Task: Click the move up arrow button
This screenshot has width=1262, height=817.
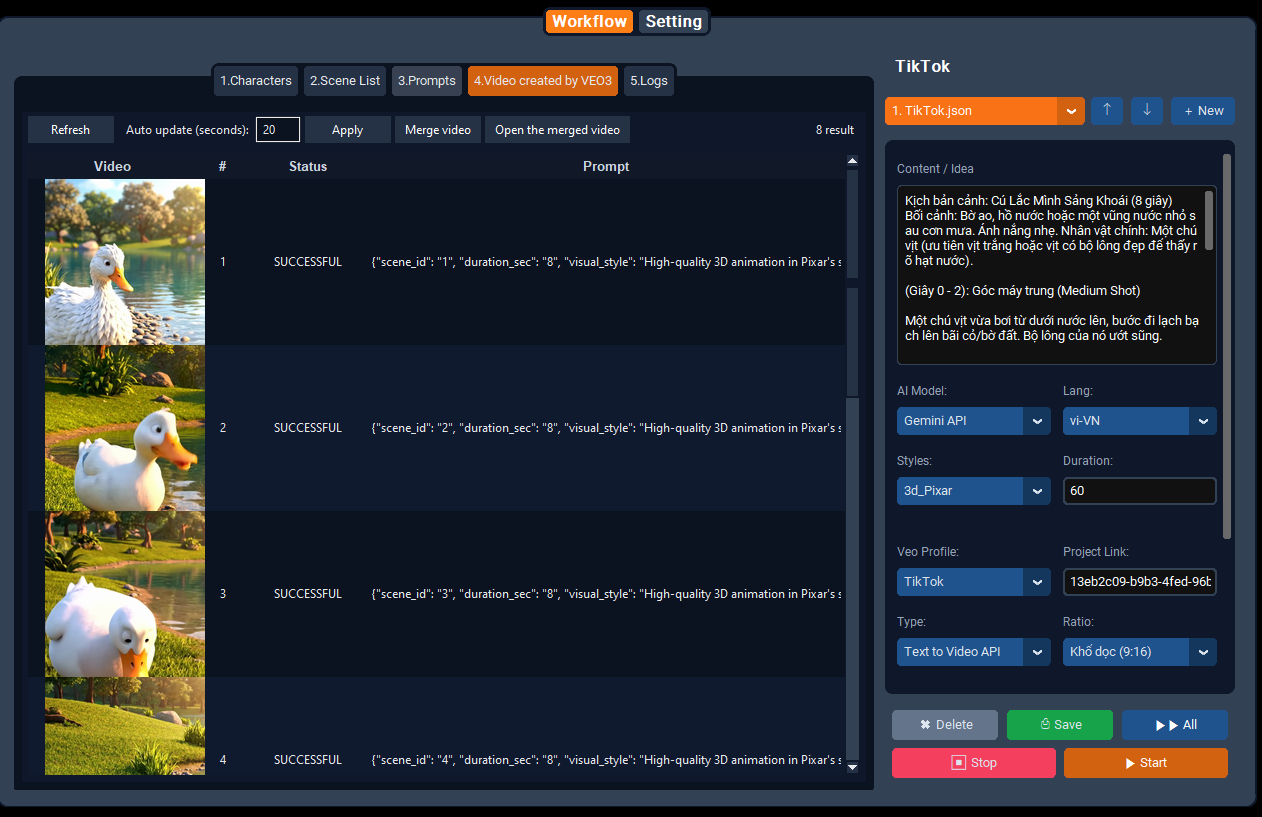Action: click(1107, 111)
